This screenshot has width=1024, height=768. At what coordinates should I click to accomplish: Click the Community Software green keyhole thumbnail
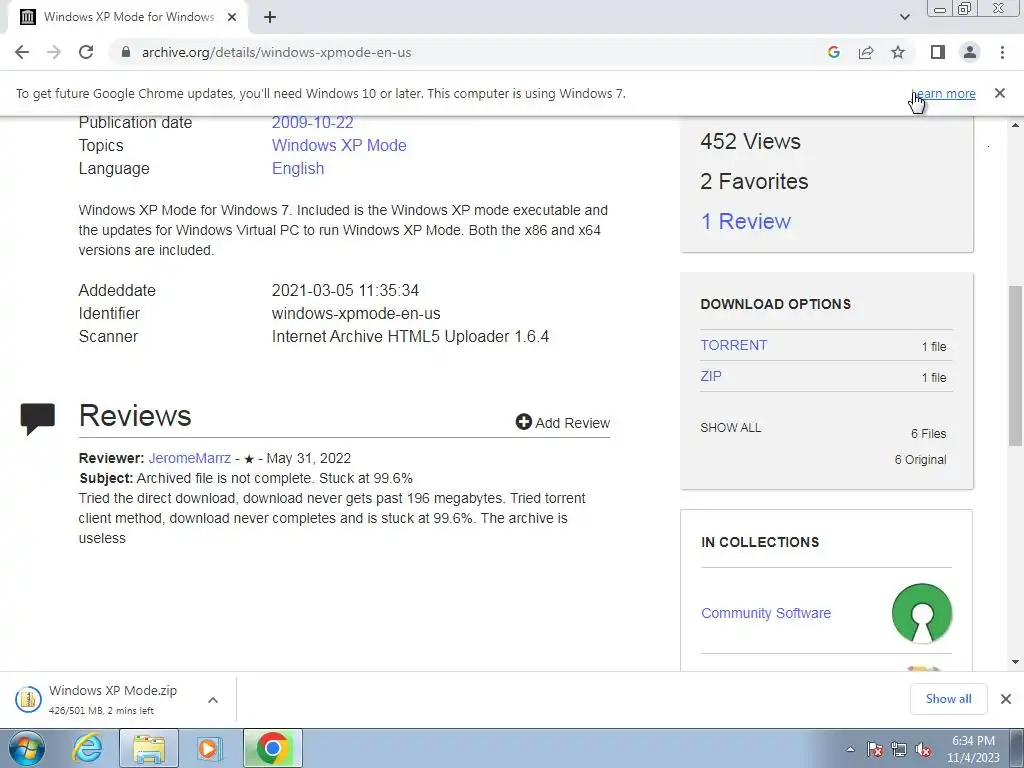coord(921,613)
